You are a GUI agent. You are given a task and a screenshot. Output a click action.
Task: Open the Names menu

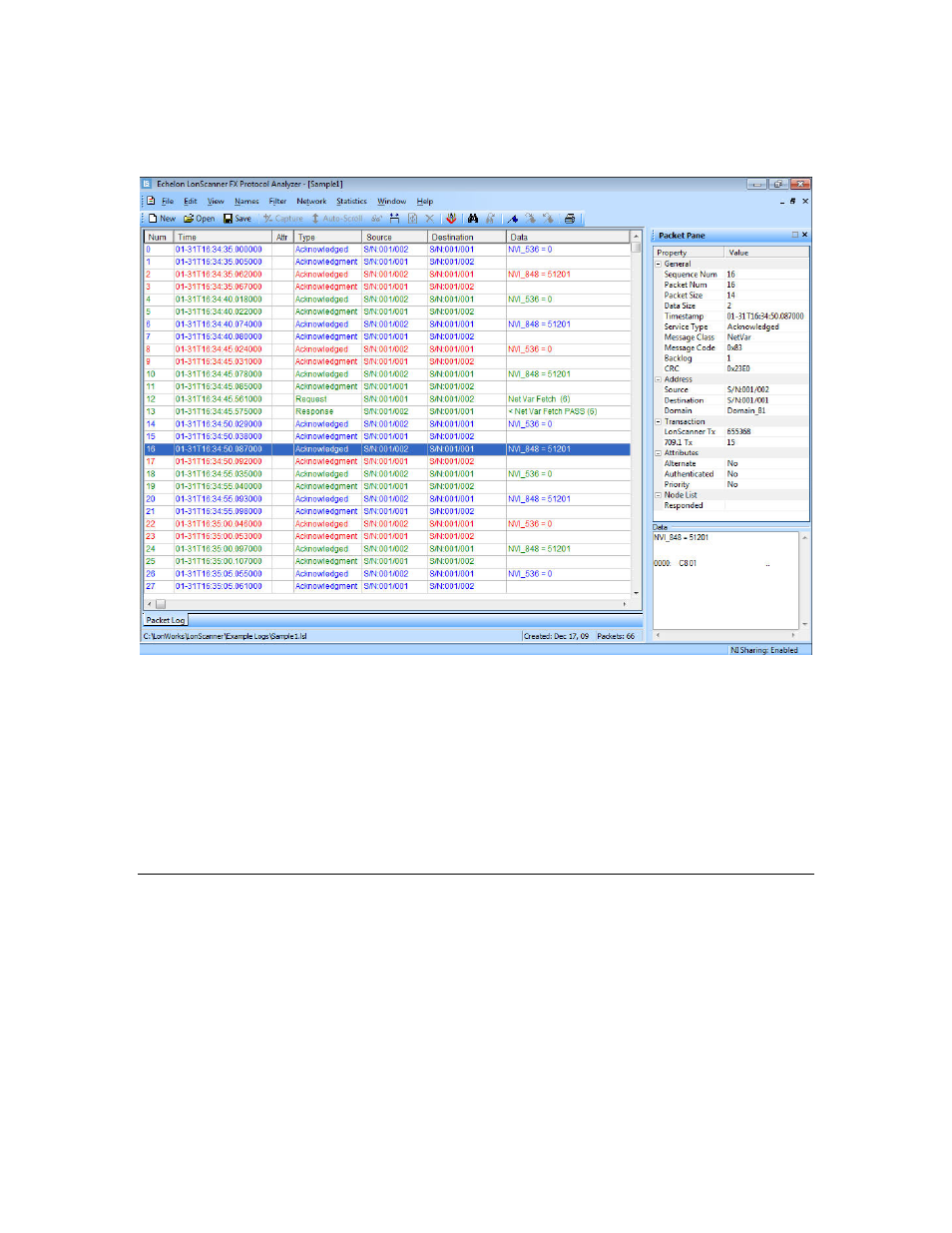[x=246, y=202]
